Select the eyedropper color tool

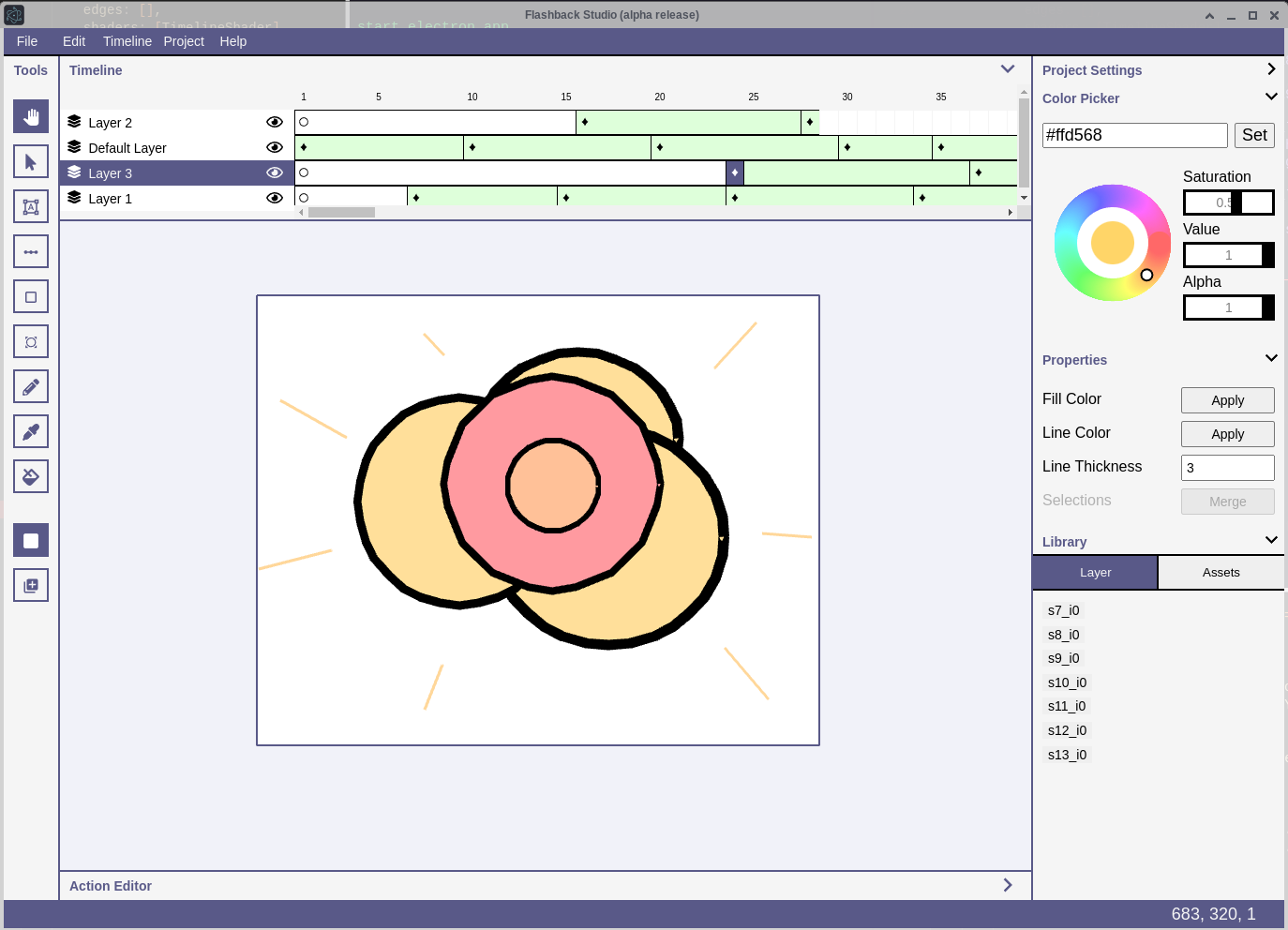(31, 431)
